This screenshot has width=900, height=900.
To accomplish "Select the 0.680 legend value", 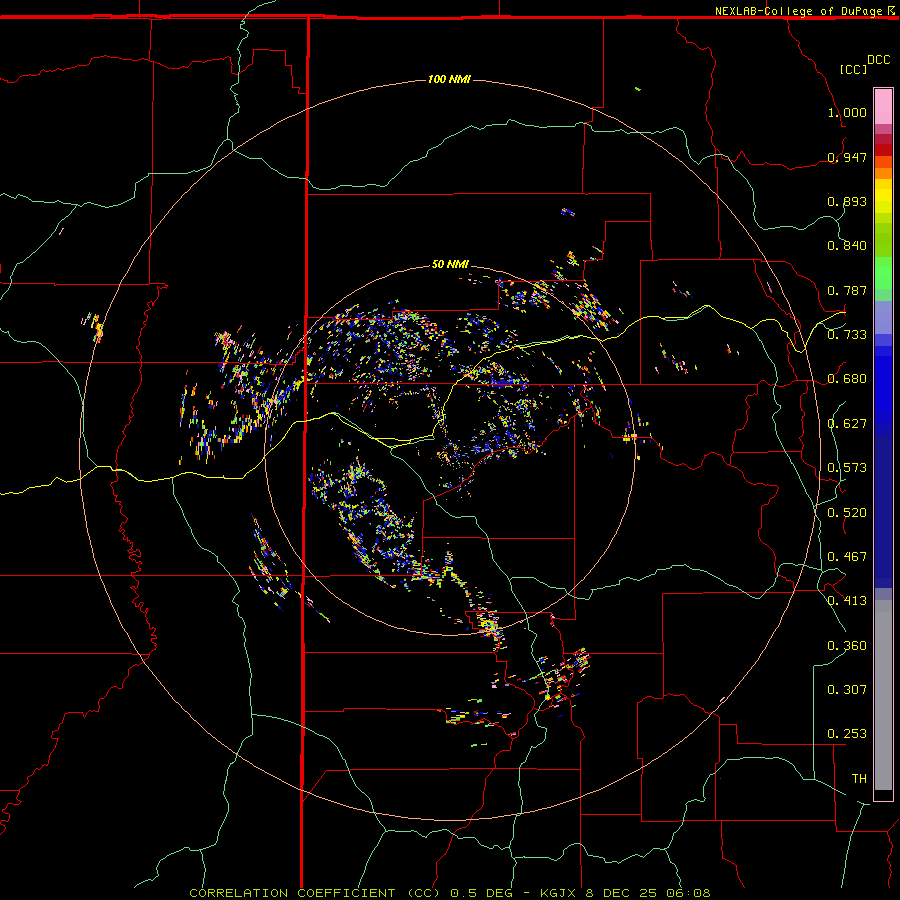I will (x=847, y=379).
